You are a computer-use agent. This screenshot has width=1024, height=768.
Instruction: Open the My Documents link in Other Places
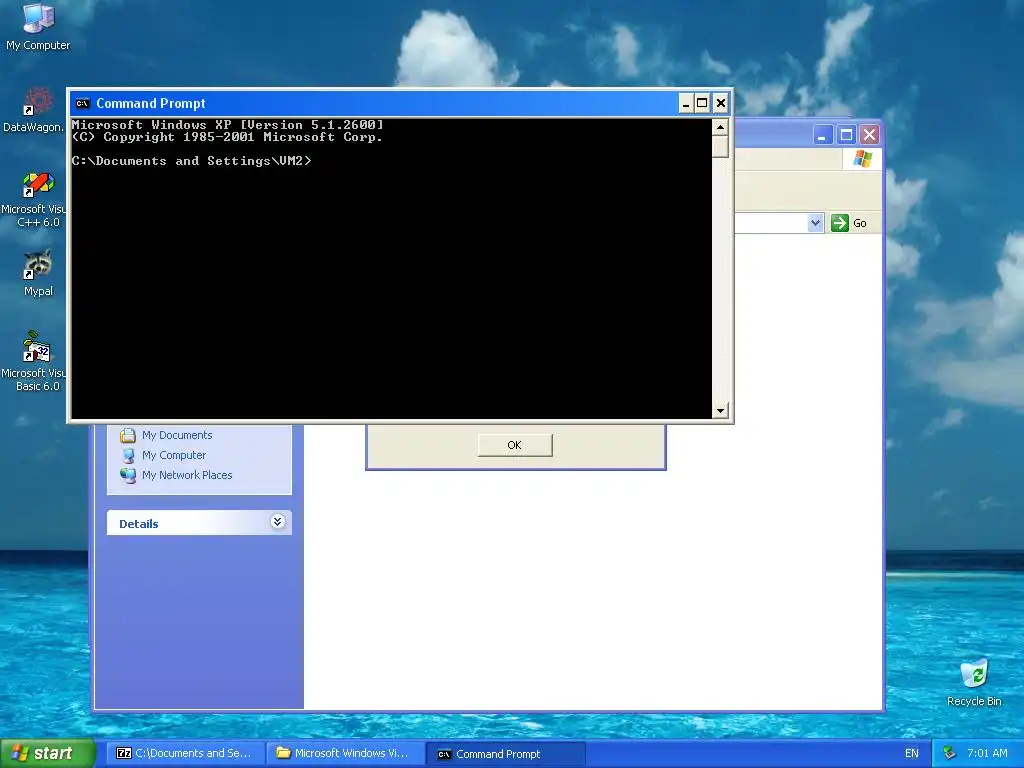(x=177, y=436)
